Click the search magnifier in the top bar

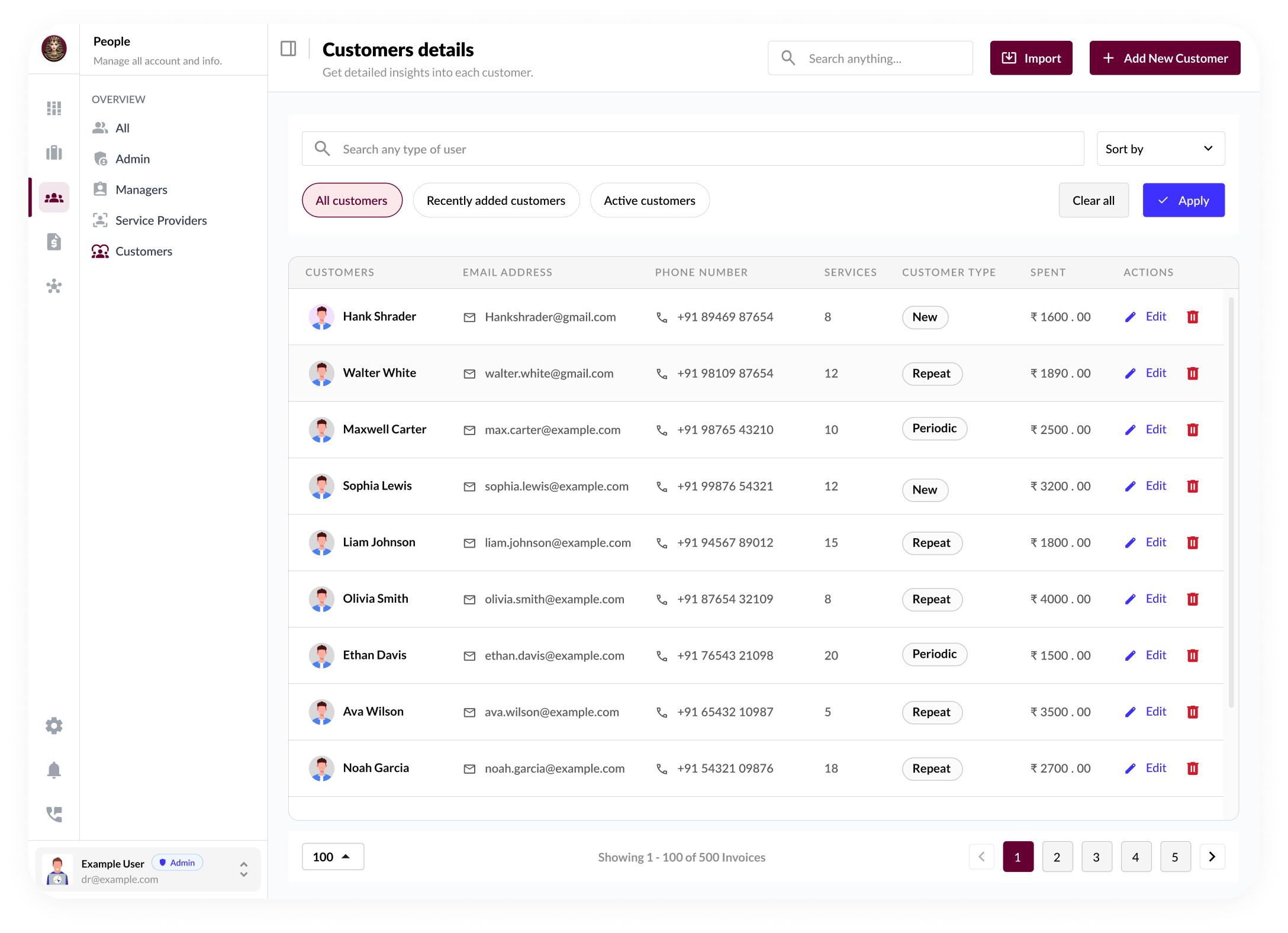pos(788,57)
